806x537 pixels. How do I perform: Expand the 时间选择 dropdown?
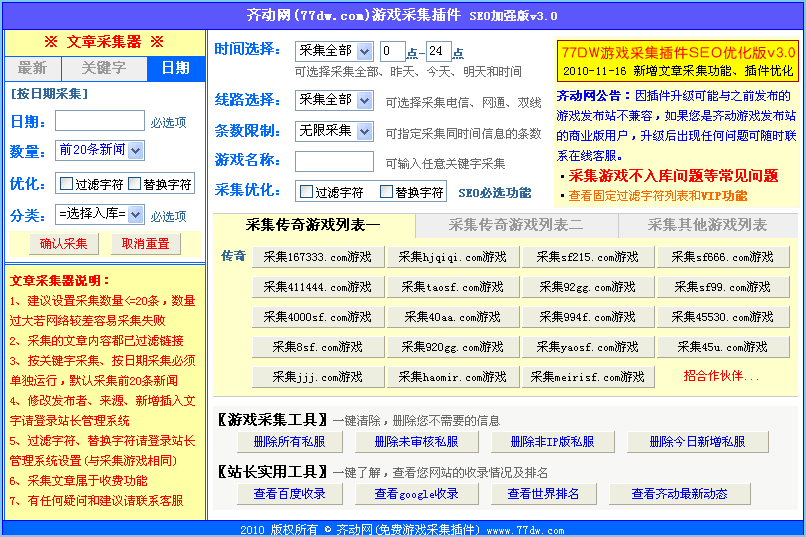pos(334,50)
